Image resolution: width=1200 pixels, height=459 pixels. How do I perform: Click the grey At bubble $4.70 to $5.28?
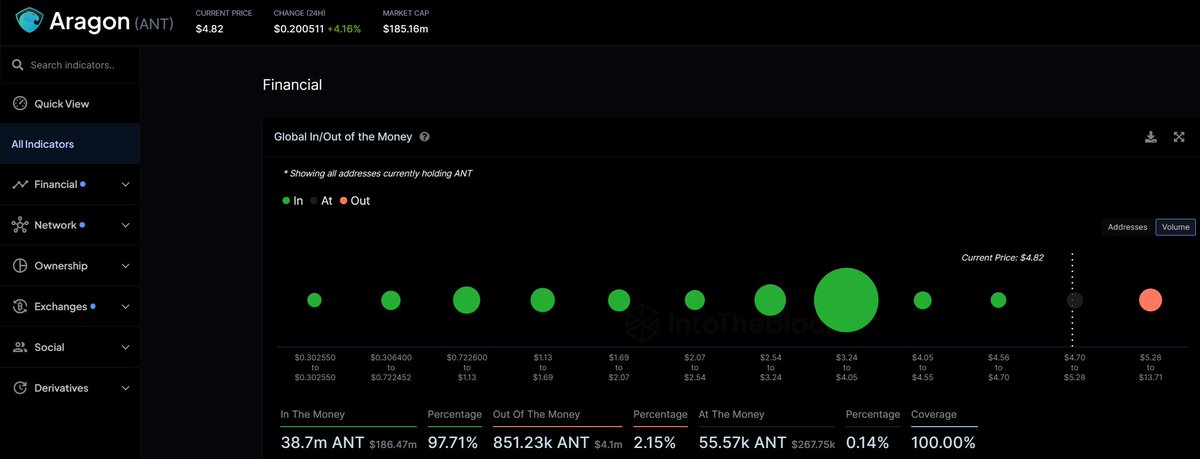tap(1074, 300)
